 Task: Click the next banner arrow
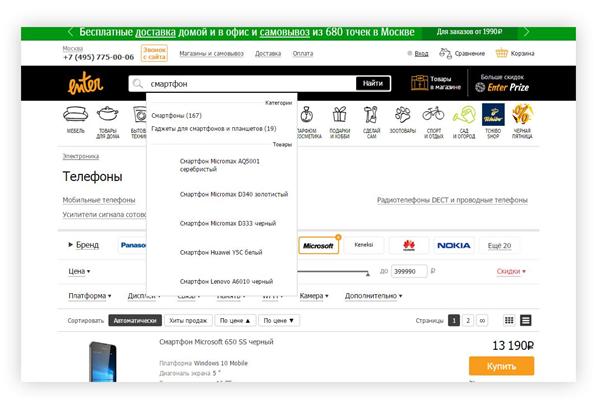[x=526, y=32]
